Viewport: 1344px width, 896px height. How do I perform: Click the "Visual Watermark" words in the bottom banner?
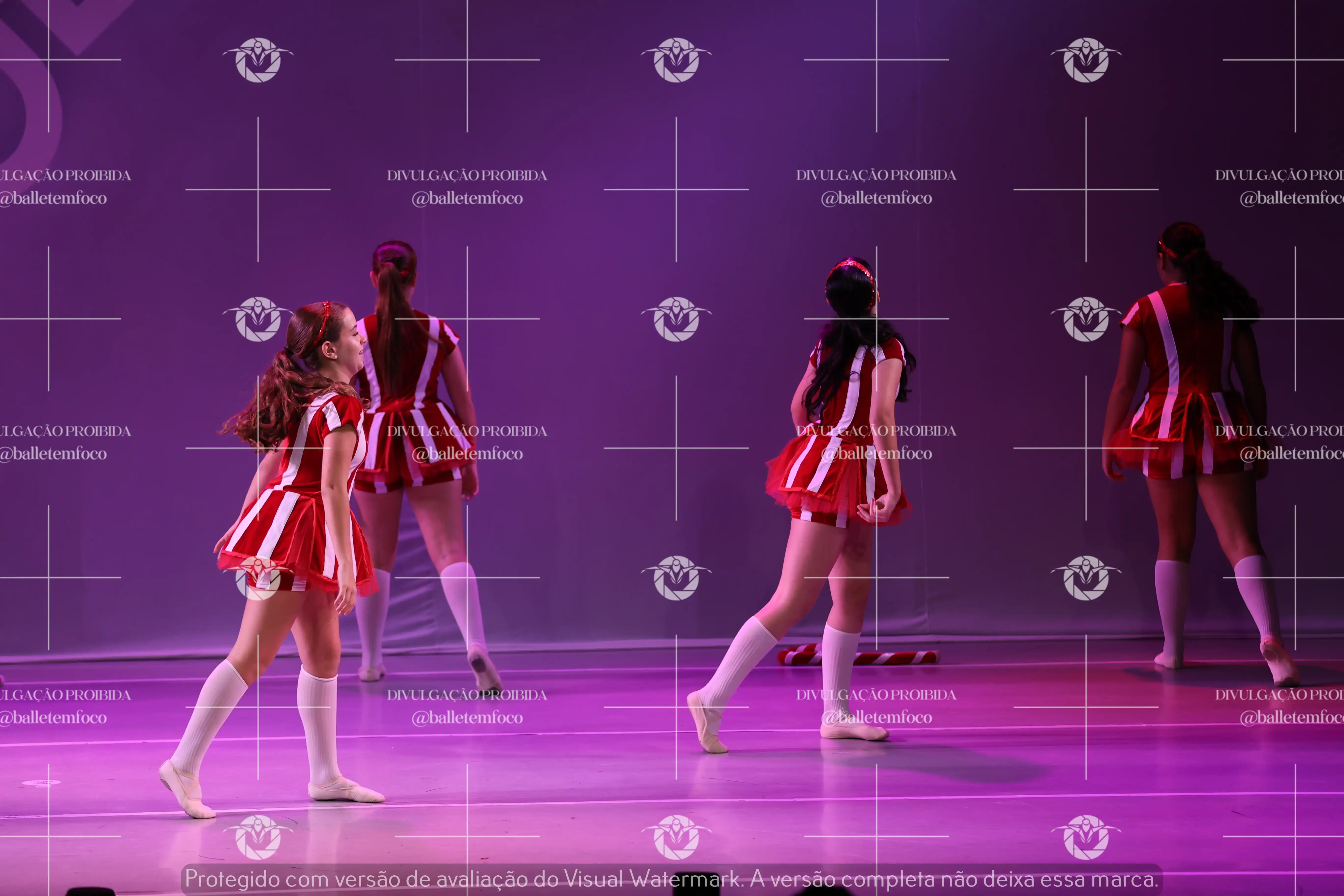pyautogui.click(x=653, y=878)
